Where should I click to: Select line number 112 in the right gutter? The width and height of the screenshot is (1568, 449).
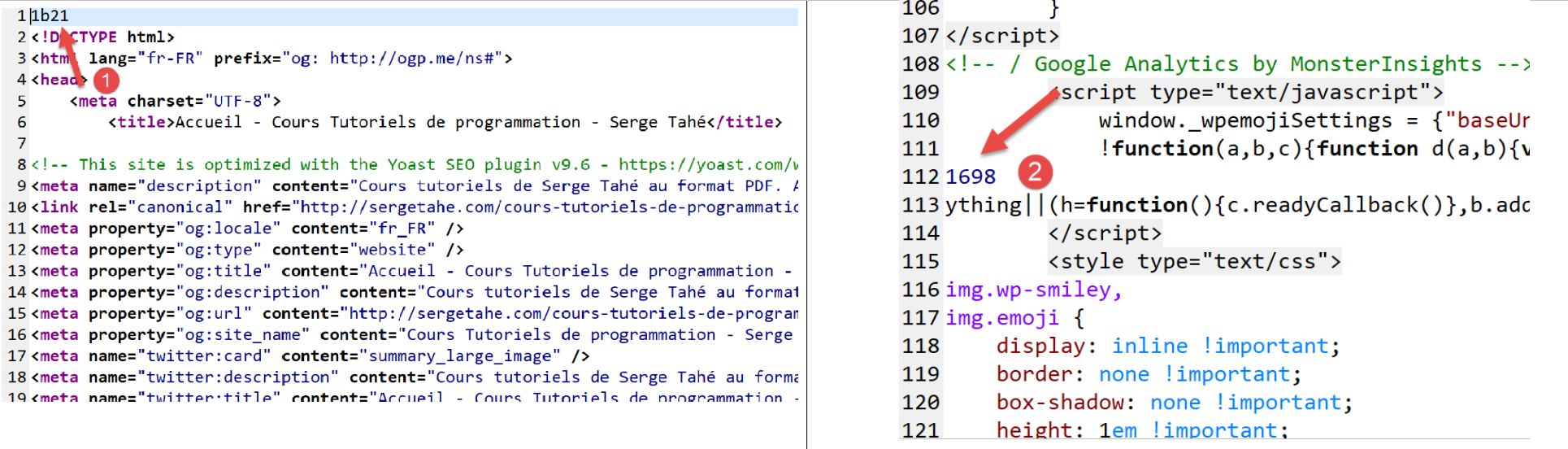(920, 177)
